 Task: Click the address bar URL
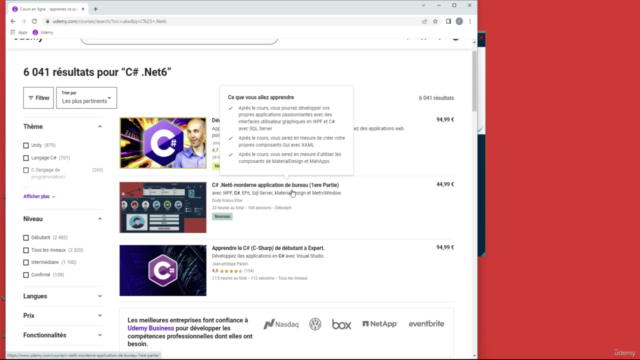[109, 21]
